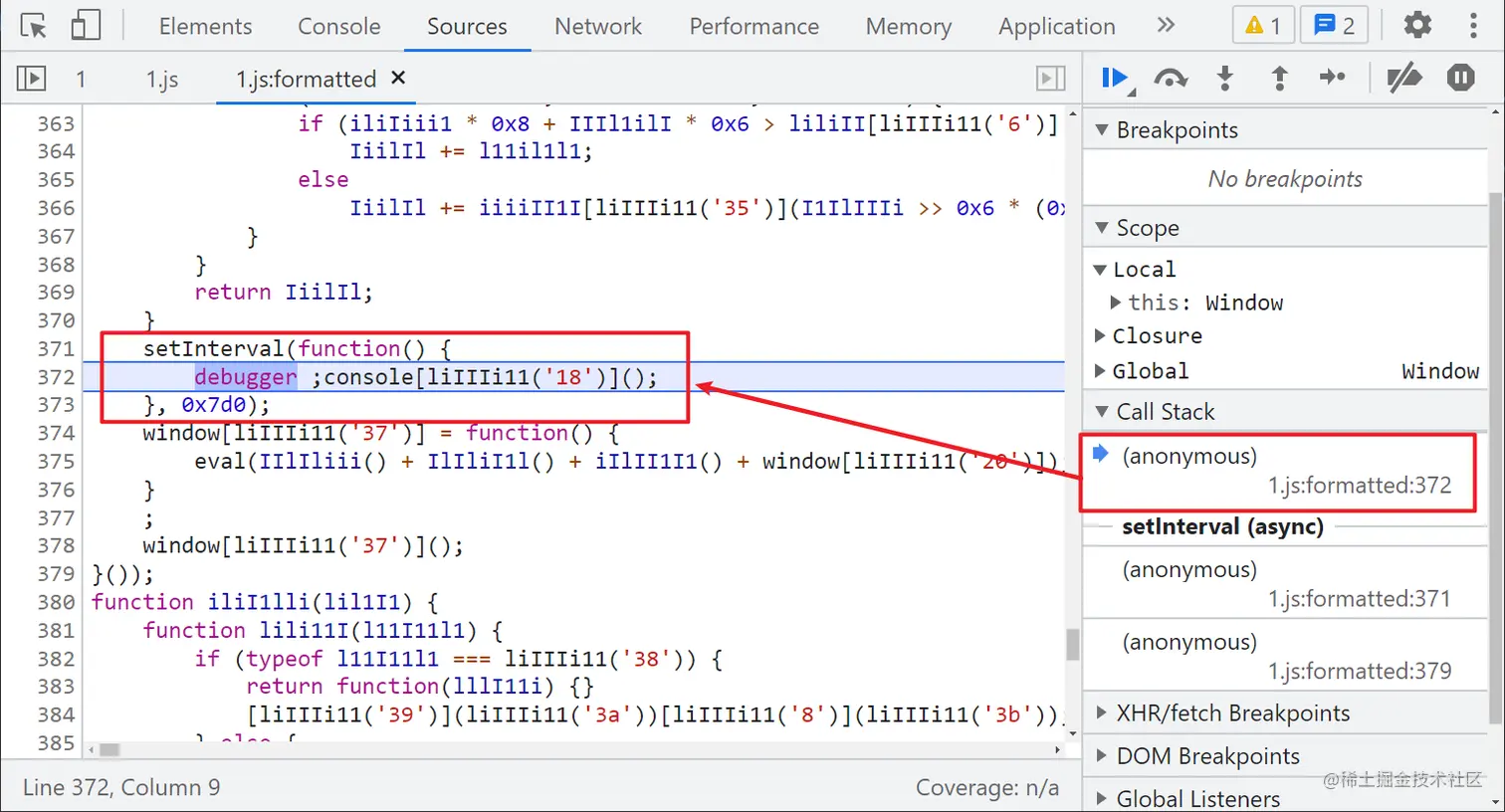Image resolution: width=1505 pixels, height=812 pixels.
Task: Step over next function call
Action: tap(1171, 78)
